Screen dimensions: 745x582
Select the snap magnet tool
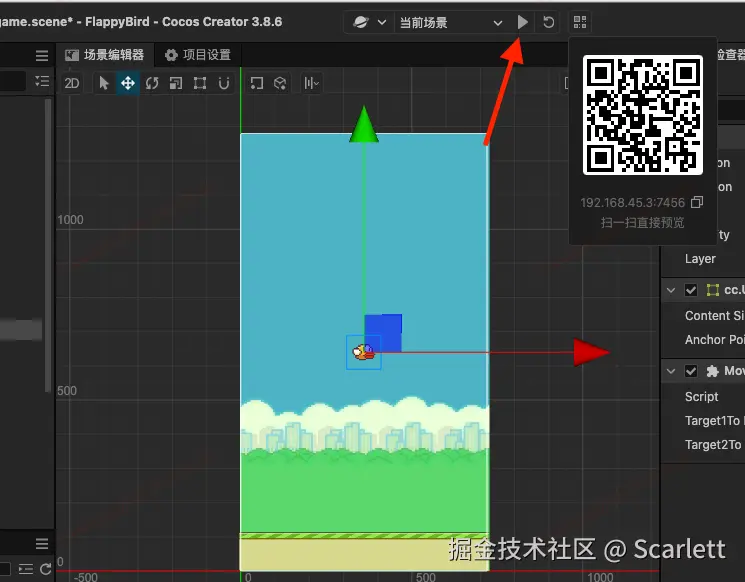(224, 83)
